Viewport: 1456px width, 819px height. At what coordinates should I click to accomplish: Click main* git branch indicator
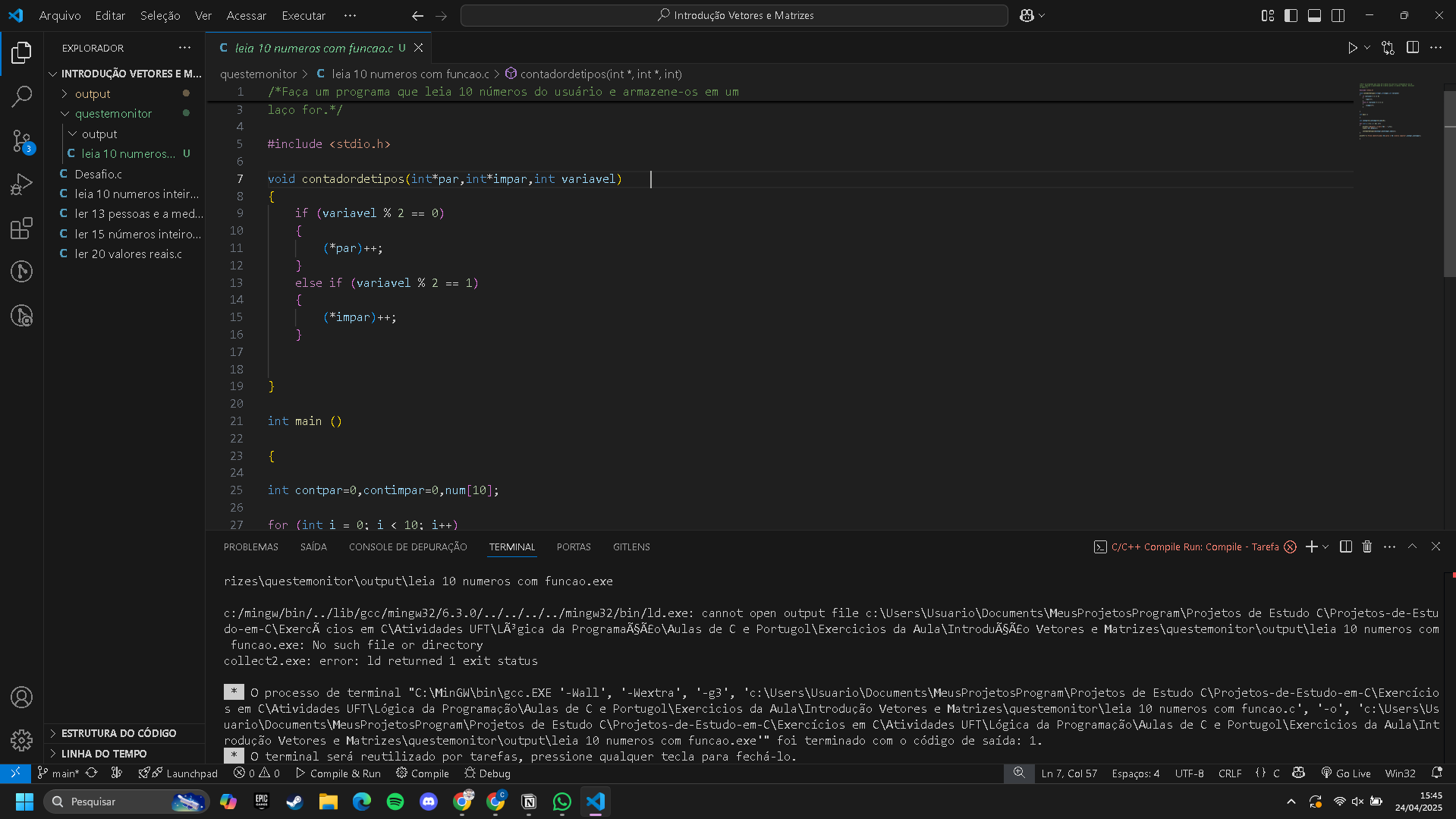click(x=58, y=773)
